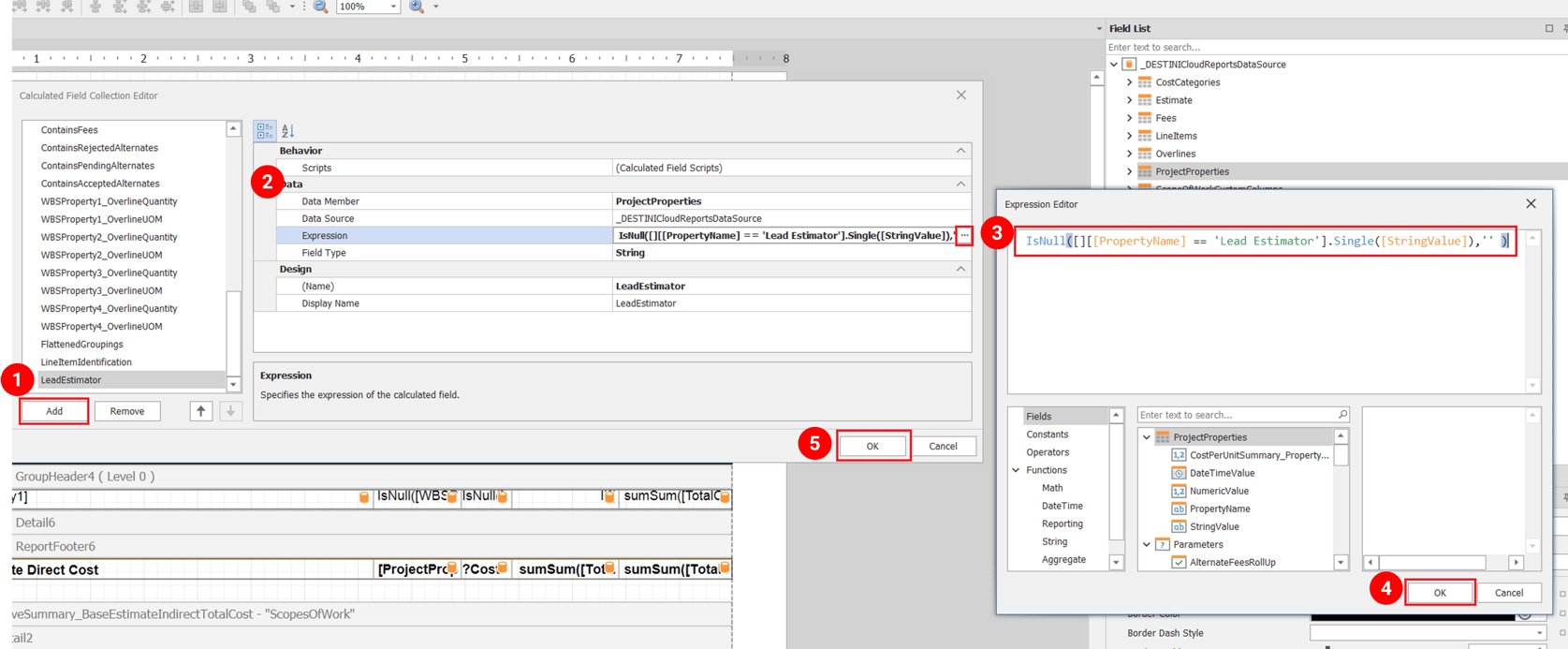Click the Expression Editor search field
The height and width of the screenshot is (649, 1568).
click(x=1243, y=415)
